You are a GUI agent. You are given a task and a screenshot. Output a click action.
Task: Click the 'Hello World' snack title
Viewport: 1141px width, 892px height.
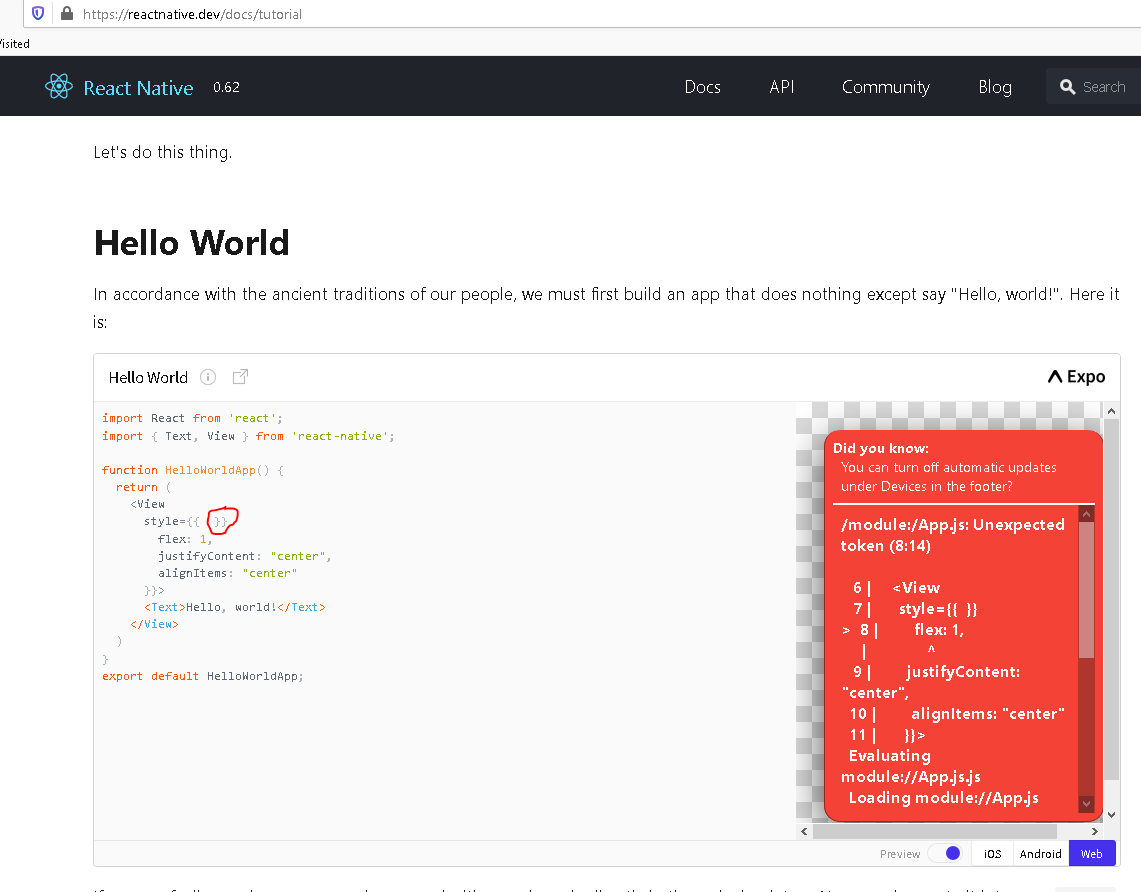pyautogui.click(x=148, y=378)
